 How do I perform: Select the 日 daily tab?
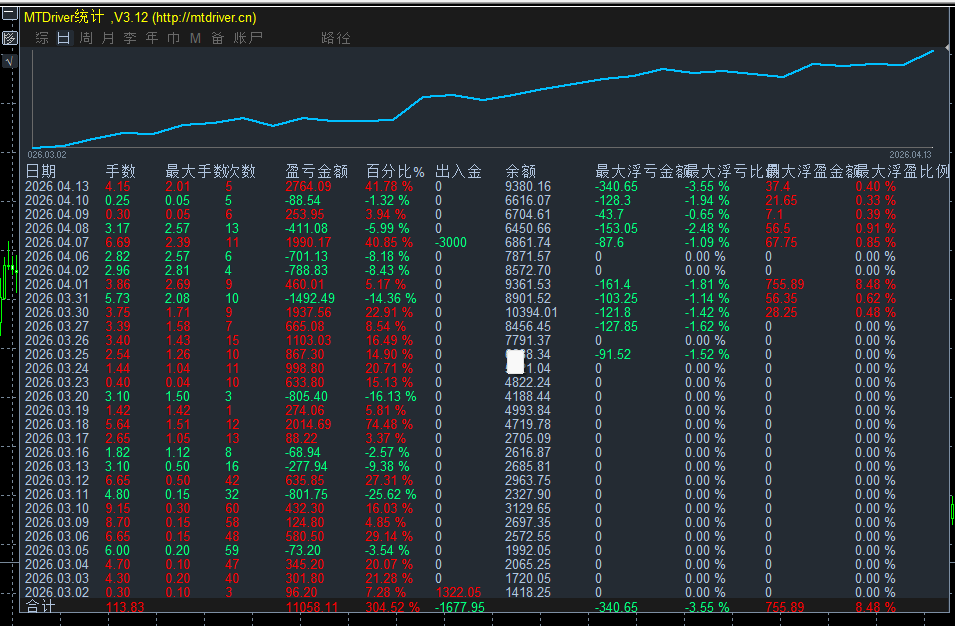click(x=64, y=38)
